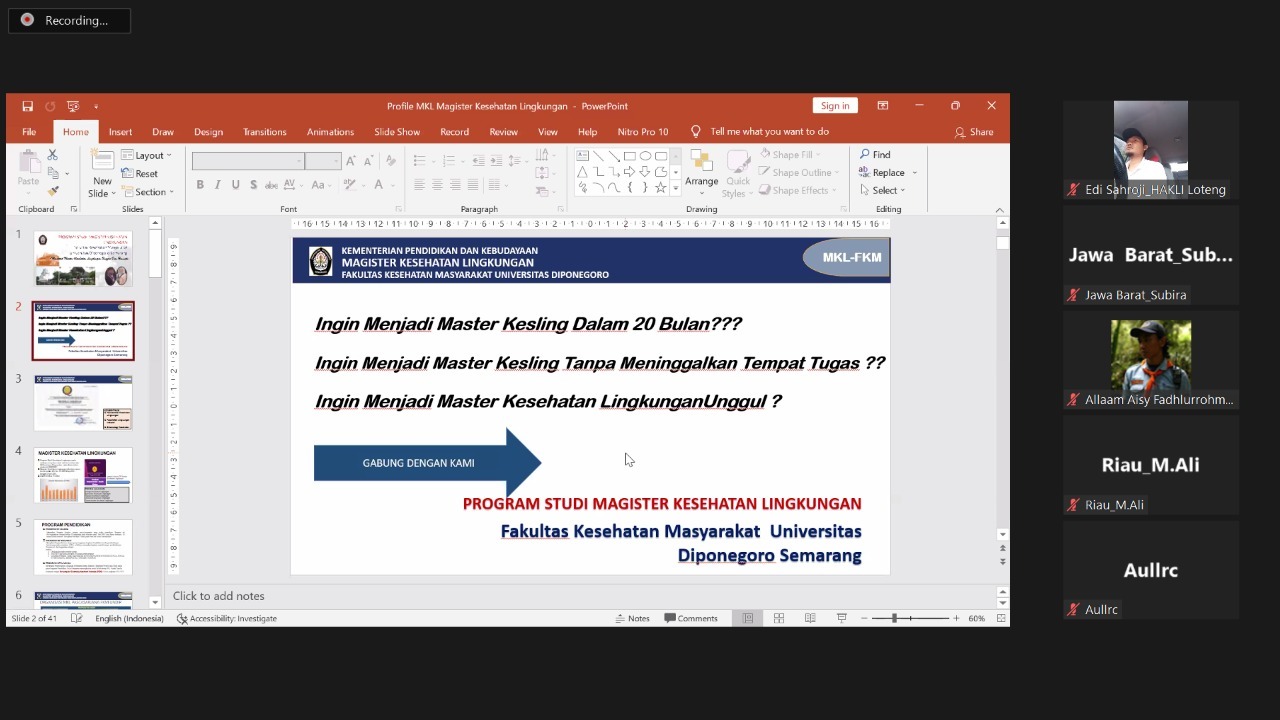Toggle the Notes pane in status bar
1280x720 pixels.
pyautogui.click(x=631, y=618)
